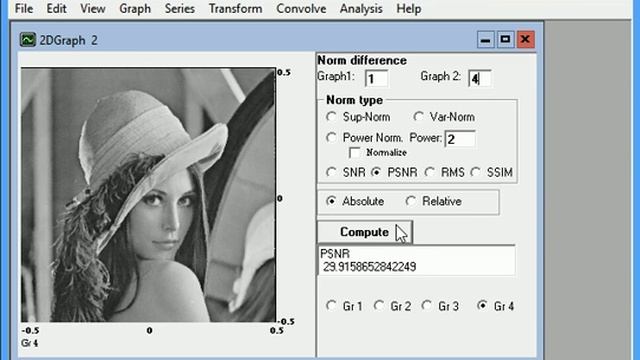
Task: Open the View menu
Action: pyautogui.click(x=93, y=9)
